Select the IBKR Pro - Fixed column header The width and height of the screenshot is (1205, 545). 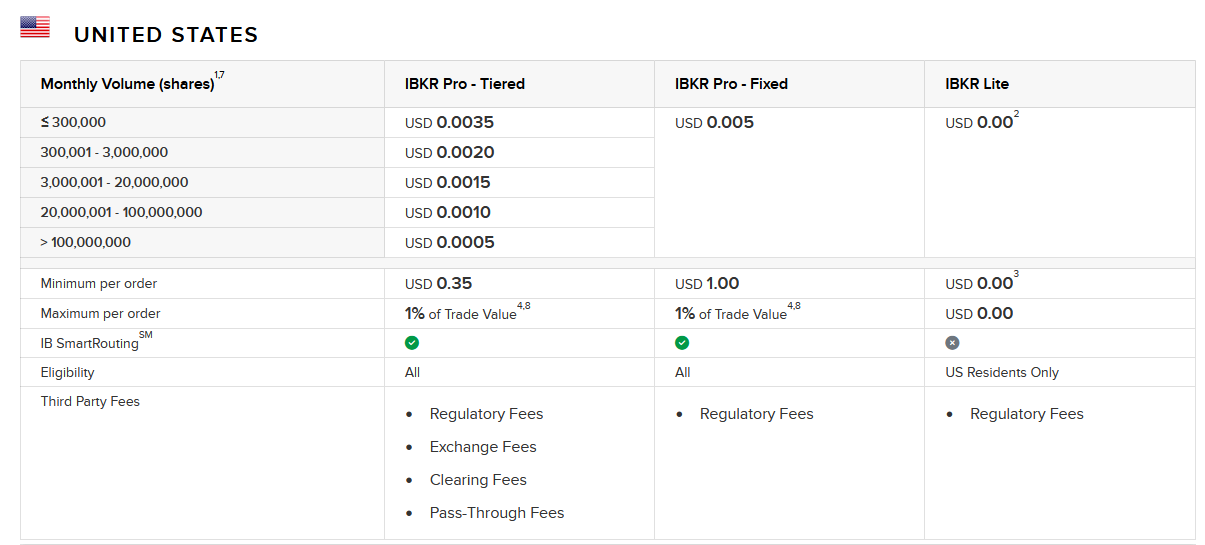(x=731, y=84)
